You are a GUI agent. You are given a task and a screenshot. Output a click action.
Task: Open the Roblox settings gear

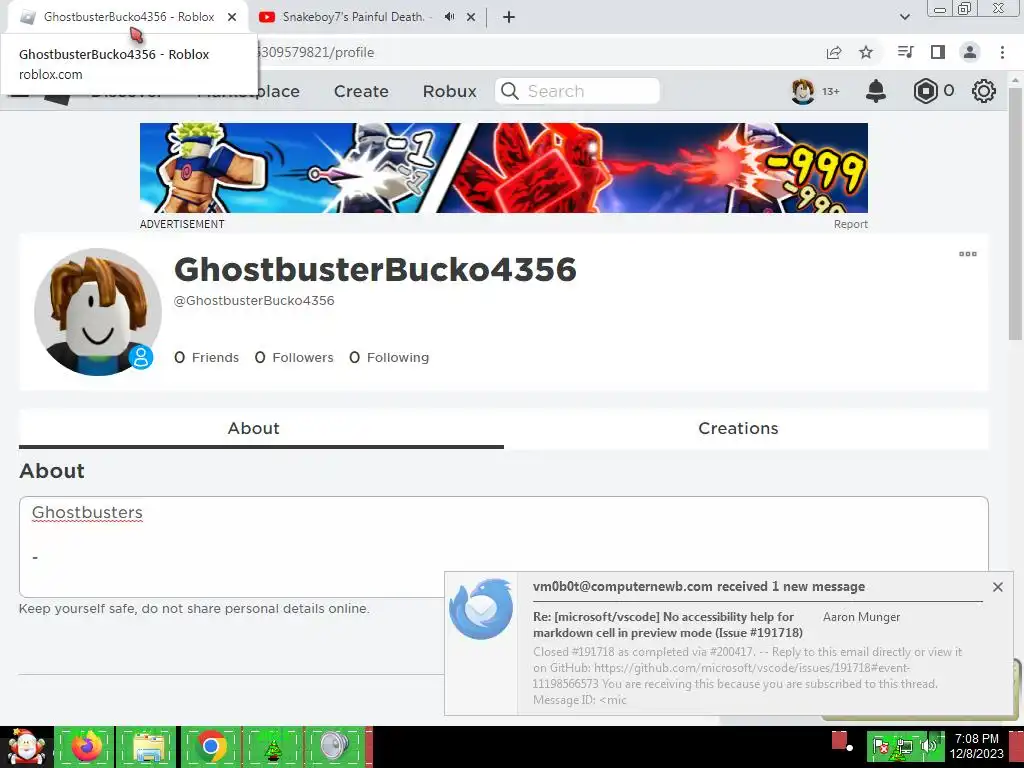point(984,91)
